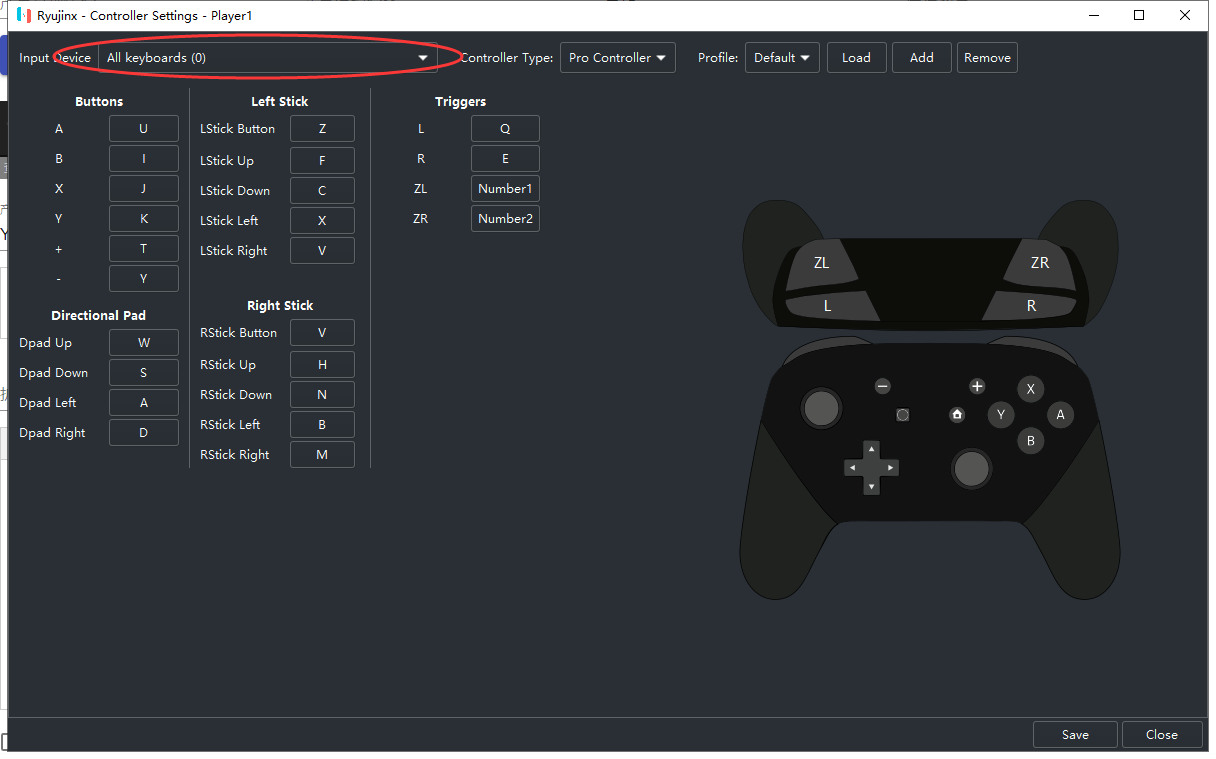The width and height of the screenshot is (1216, 759).
Task: Rebind RStick Right mapped to M
Action: coord(322,455)
